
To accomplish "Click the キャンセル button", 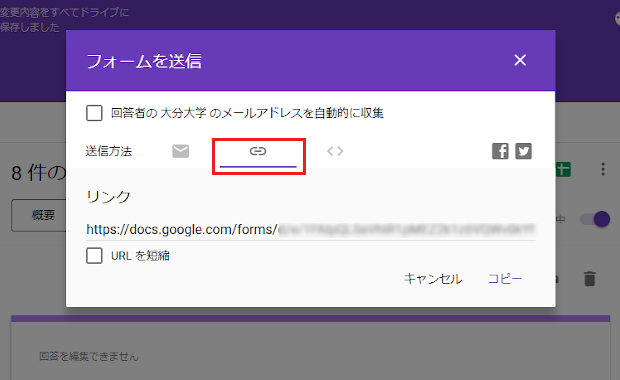I will (x=433, y=279).
